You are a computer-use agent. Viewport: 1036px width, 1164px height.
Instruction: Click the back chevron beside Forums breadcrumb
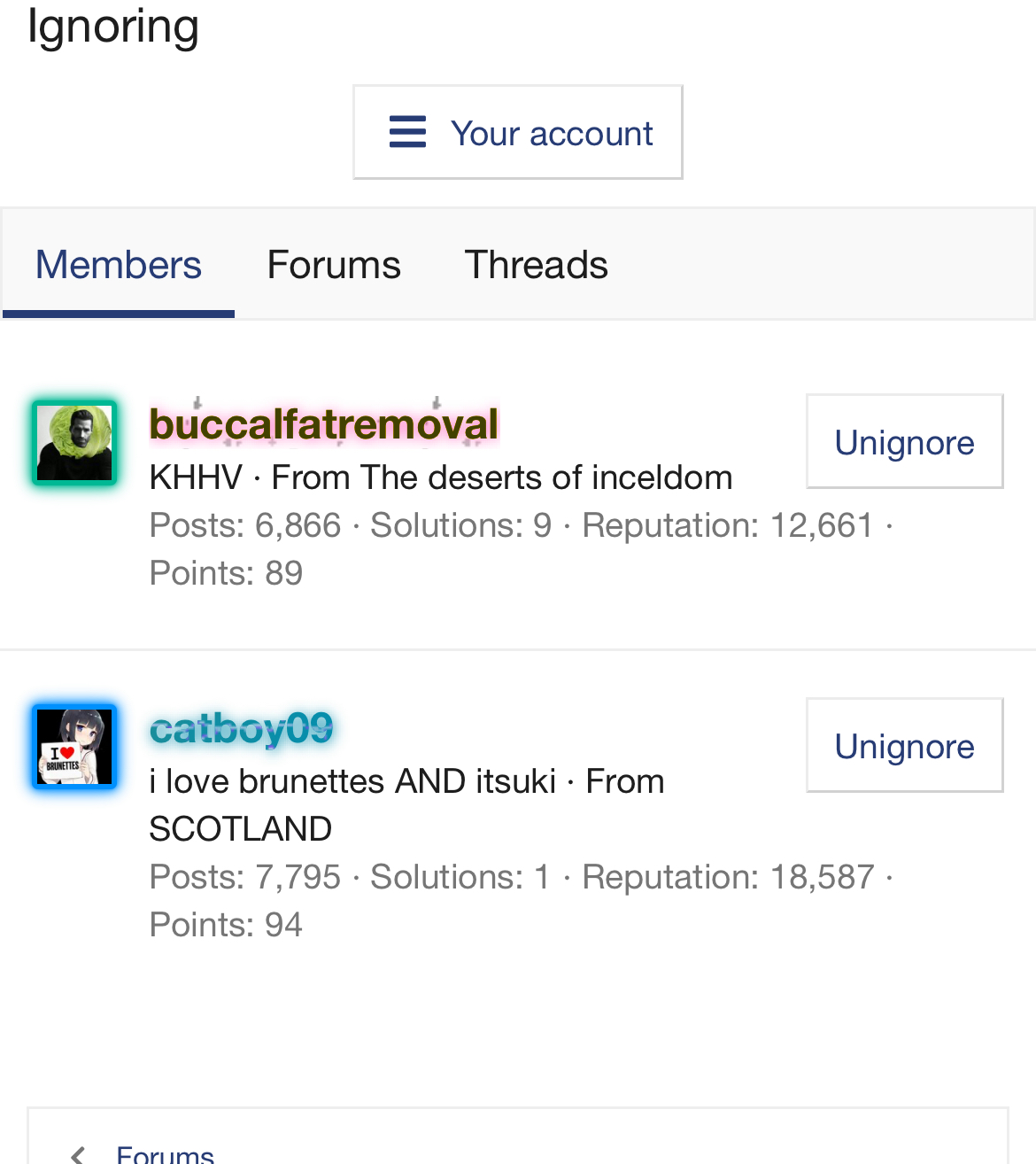79,1154
